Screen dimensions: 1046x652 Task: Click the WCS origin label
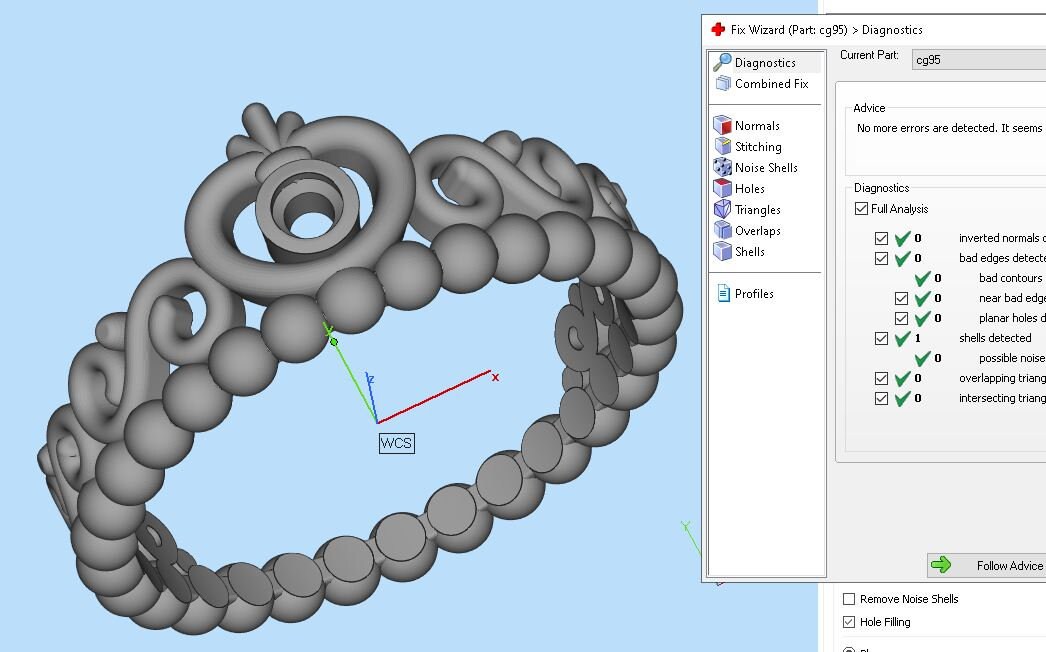396,443
